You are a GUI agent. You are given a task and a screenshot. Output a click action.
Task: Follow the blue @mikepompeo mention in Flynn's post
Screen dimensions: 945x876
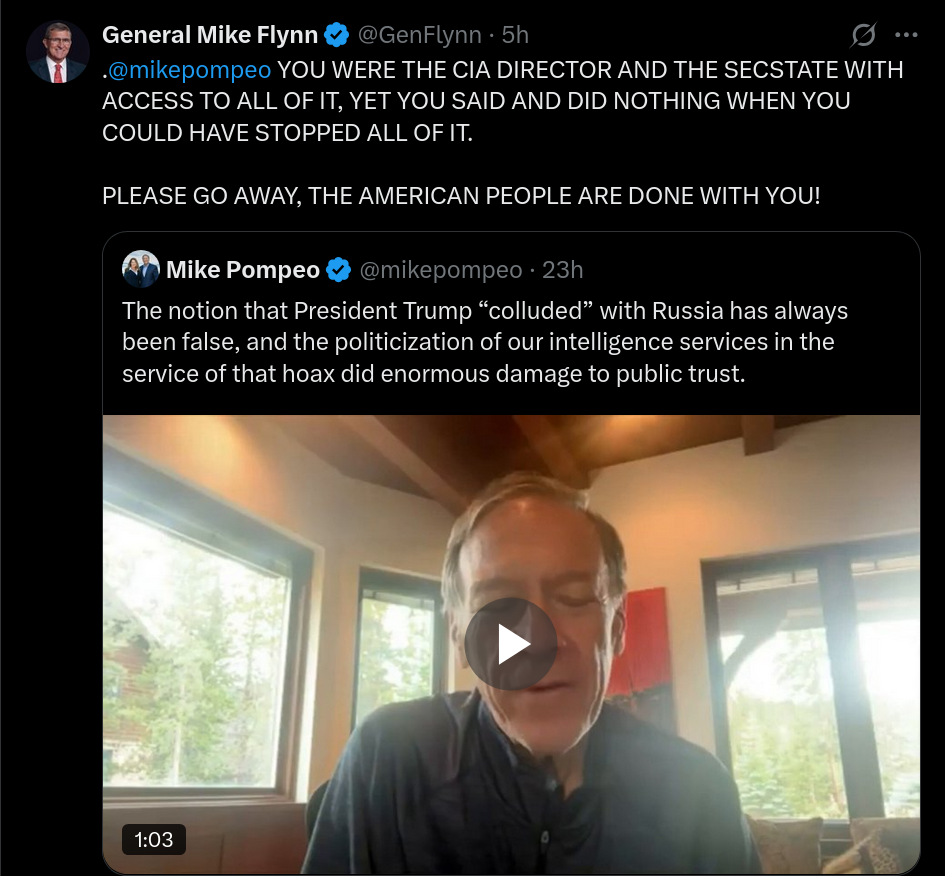[x=189, y=70]
